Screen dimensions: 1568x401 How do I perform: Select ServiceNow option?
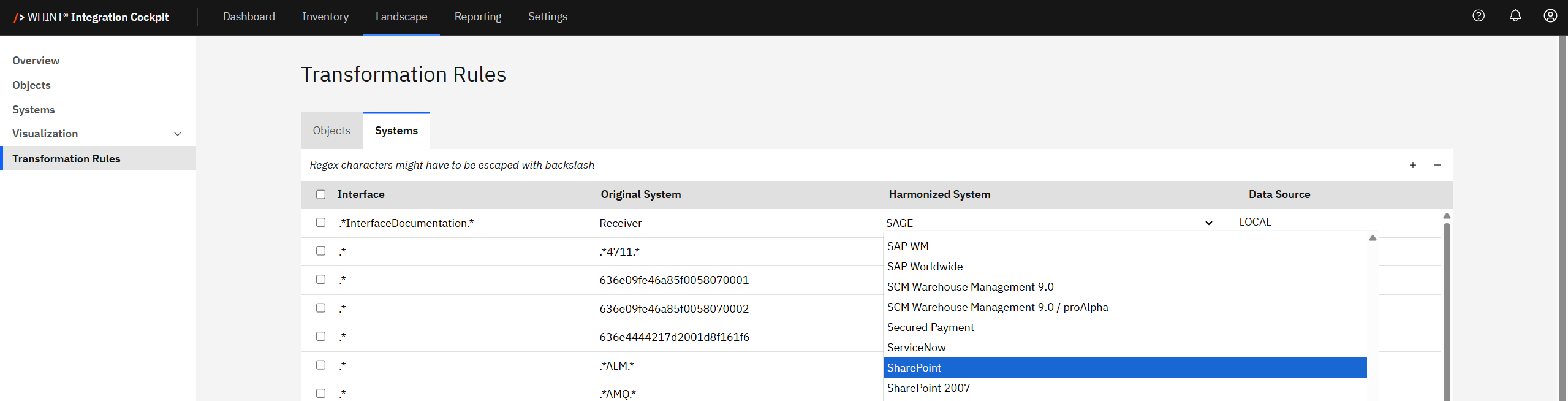click(1125, 348)
